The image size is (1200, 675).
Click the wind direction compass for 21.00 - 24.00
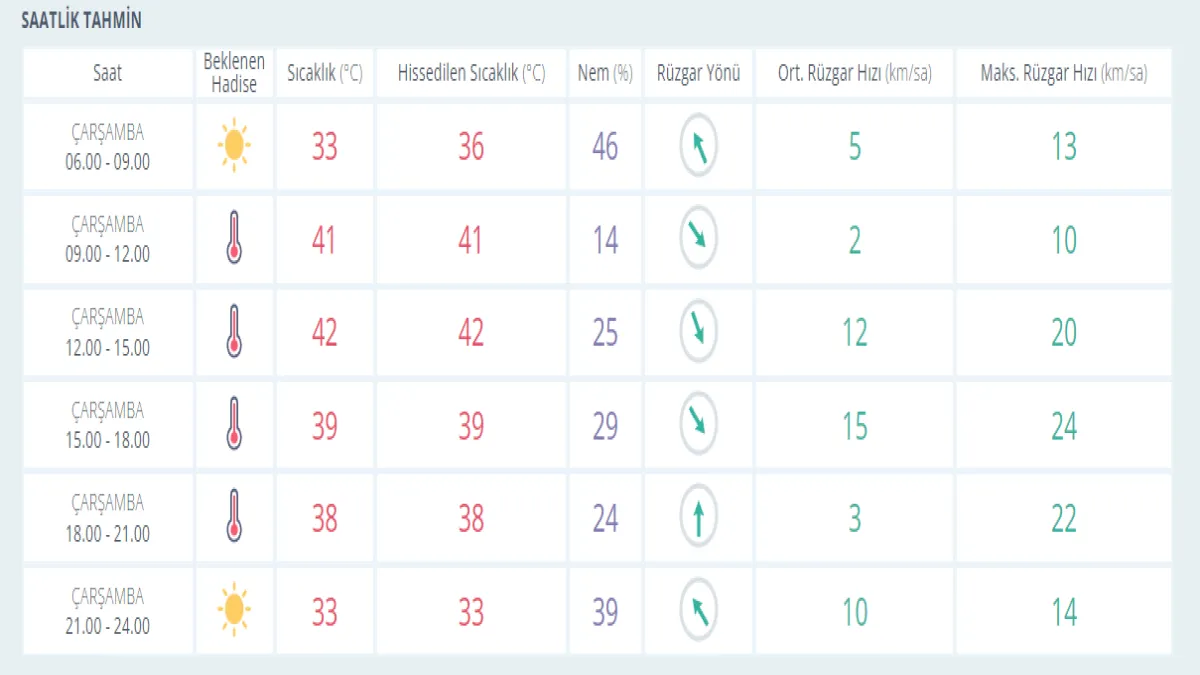pyautogui.click(x=699, y=610)
